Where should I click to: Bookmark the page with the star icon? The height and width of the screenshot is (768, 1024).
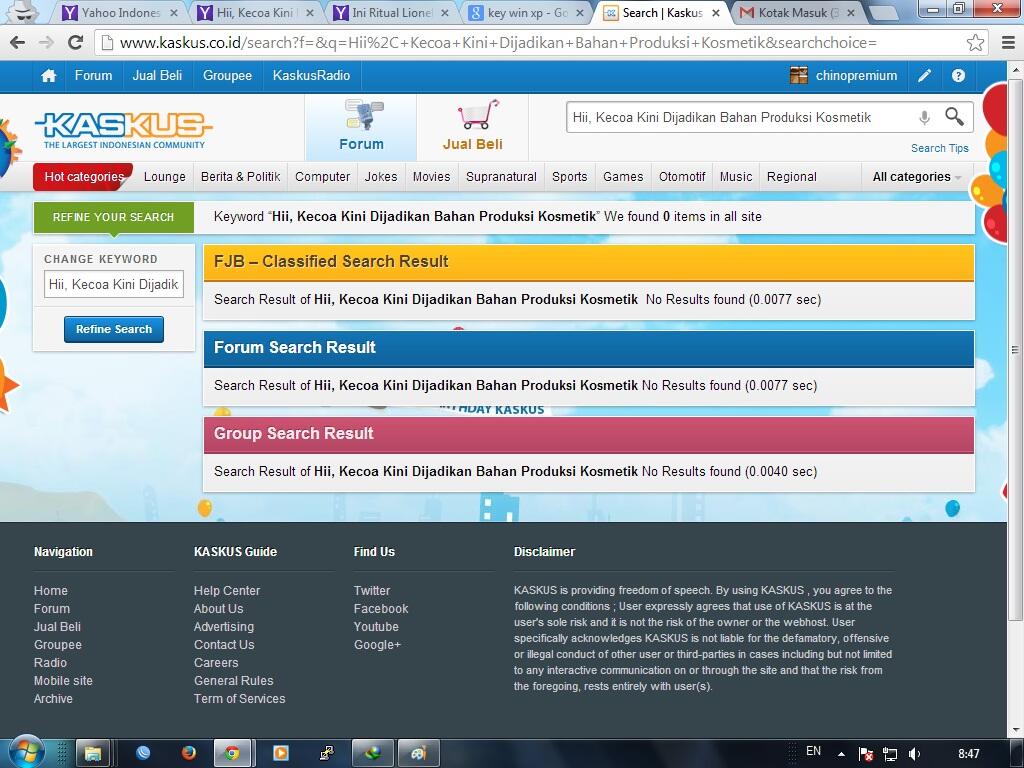click(x=975, y=42)
